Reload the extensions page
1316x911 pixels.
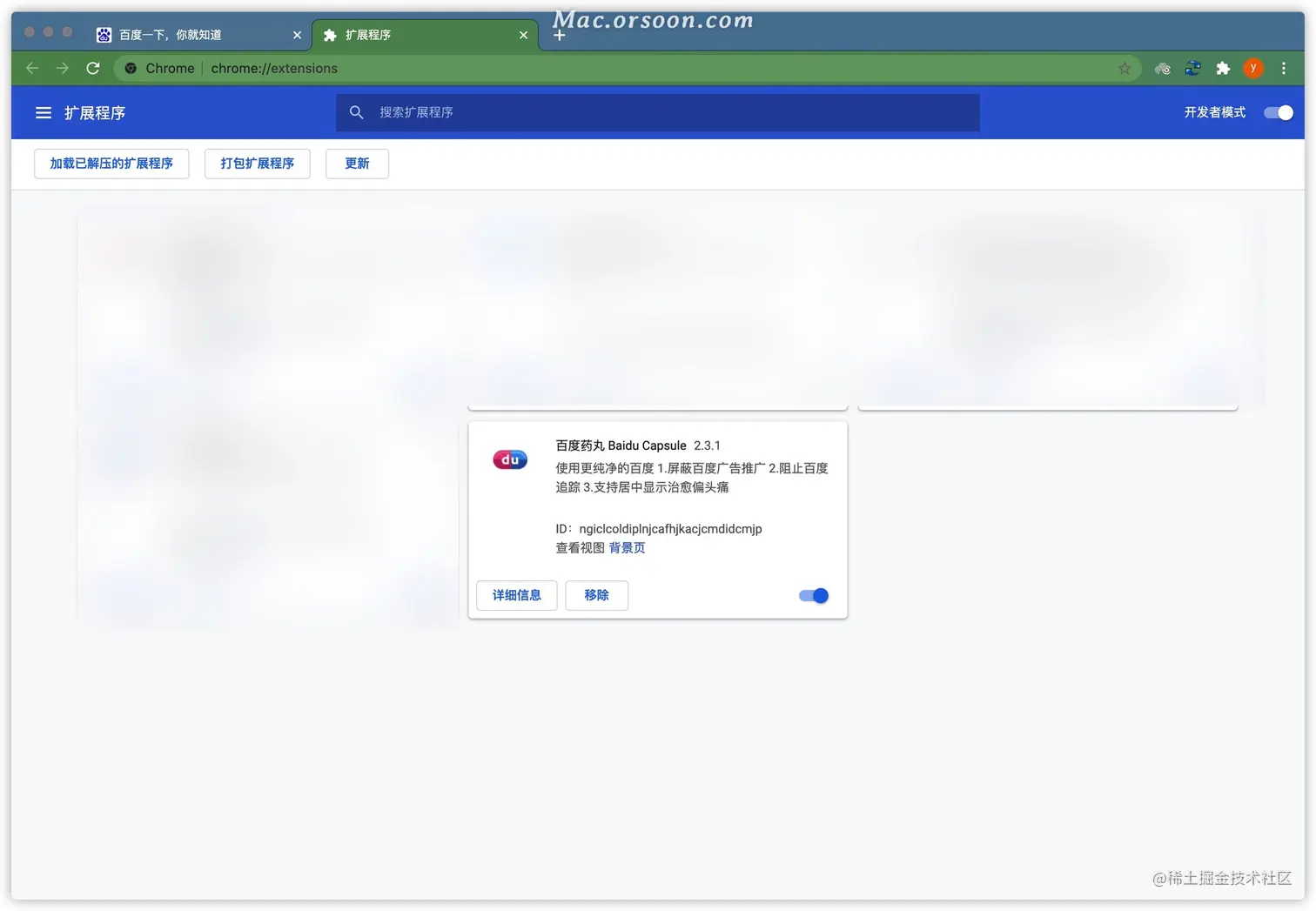click(93, 68)
